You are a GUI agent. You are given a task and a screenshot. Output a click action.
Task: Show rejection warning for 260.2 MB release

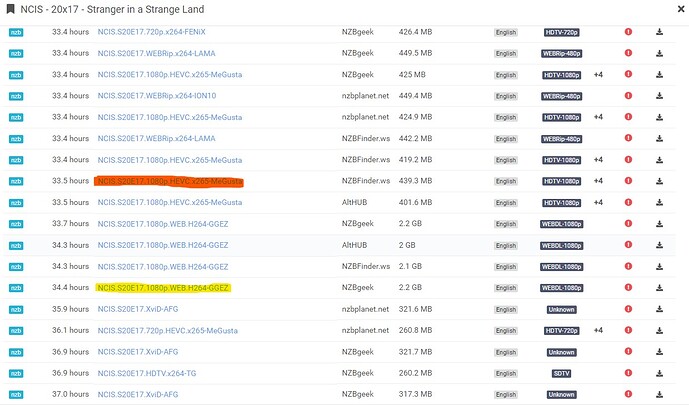click(628, 373)
